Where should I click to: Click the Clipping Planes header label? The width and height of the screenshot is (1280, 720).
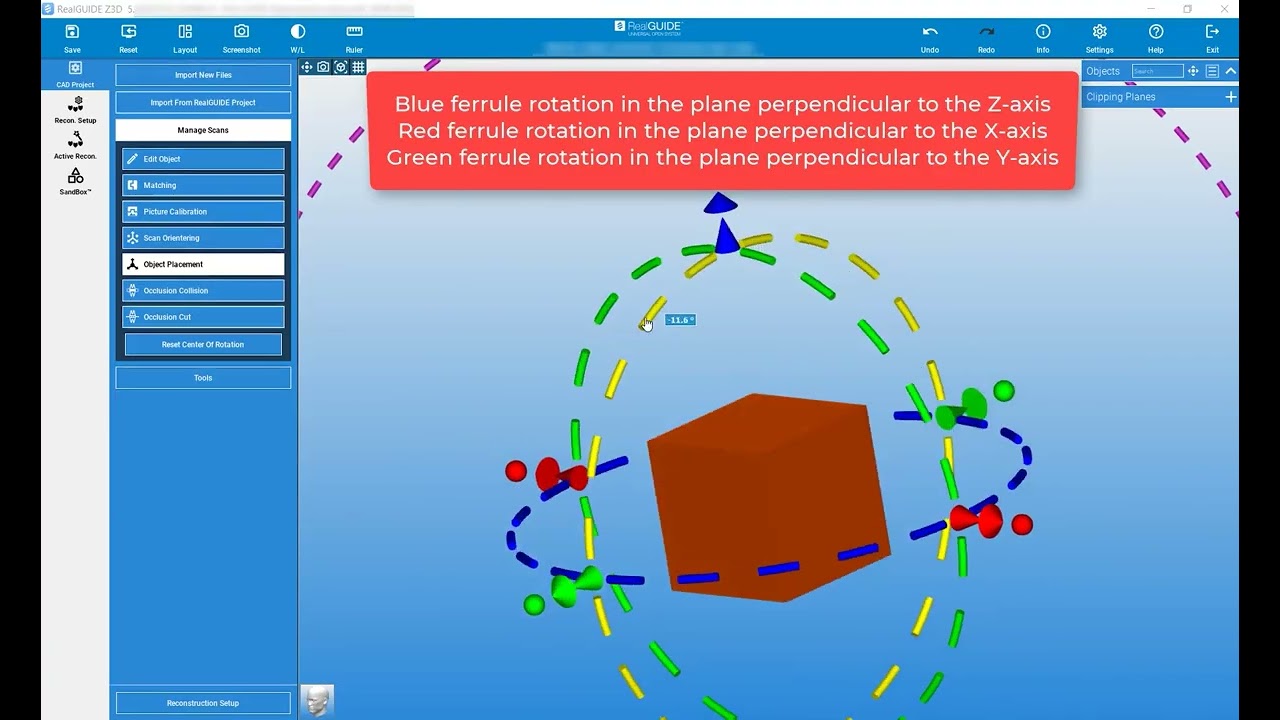1120,97
